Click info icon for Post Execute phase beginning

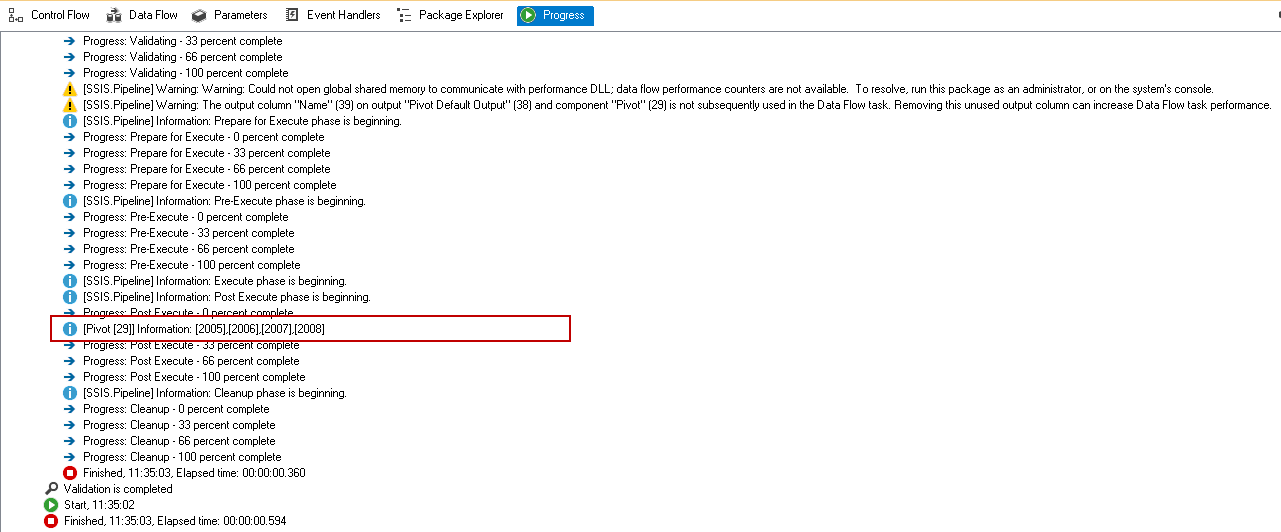pyautogui.click(x=70, y=297)
